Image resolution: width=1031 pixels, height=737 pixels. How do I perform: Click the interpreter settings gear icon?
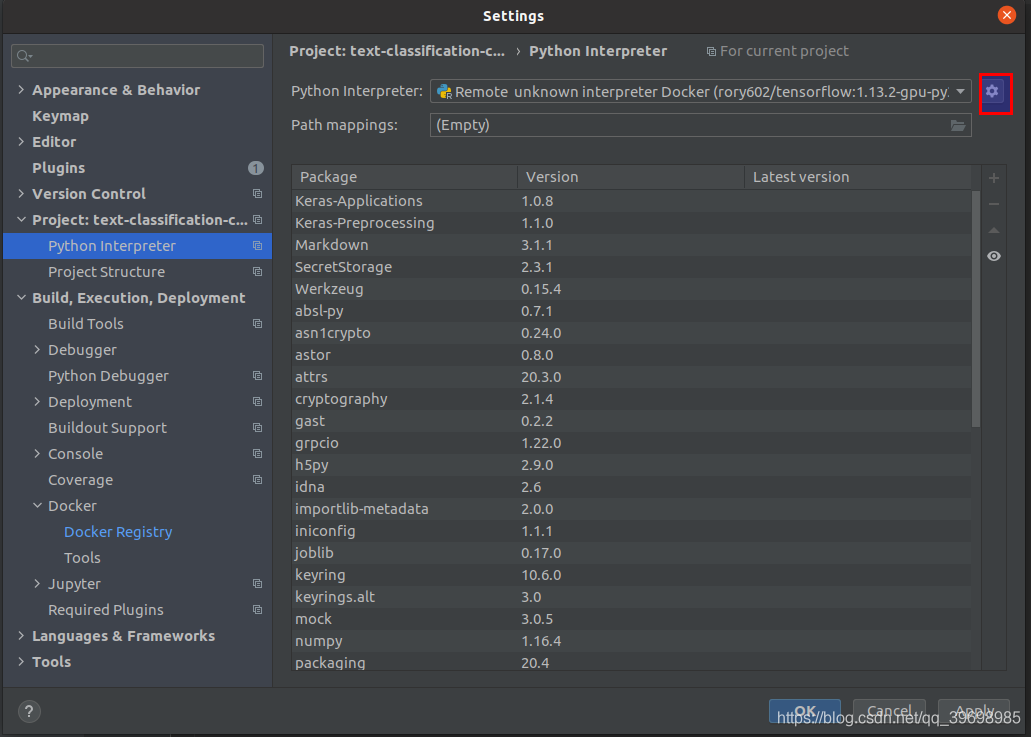click(x=992, y=92)
